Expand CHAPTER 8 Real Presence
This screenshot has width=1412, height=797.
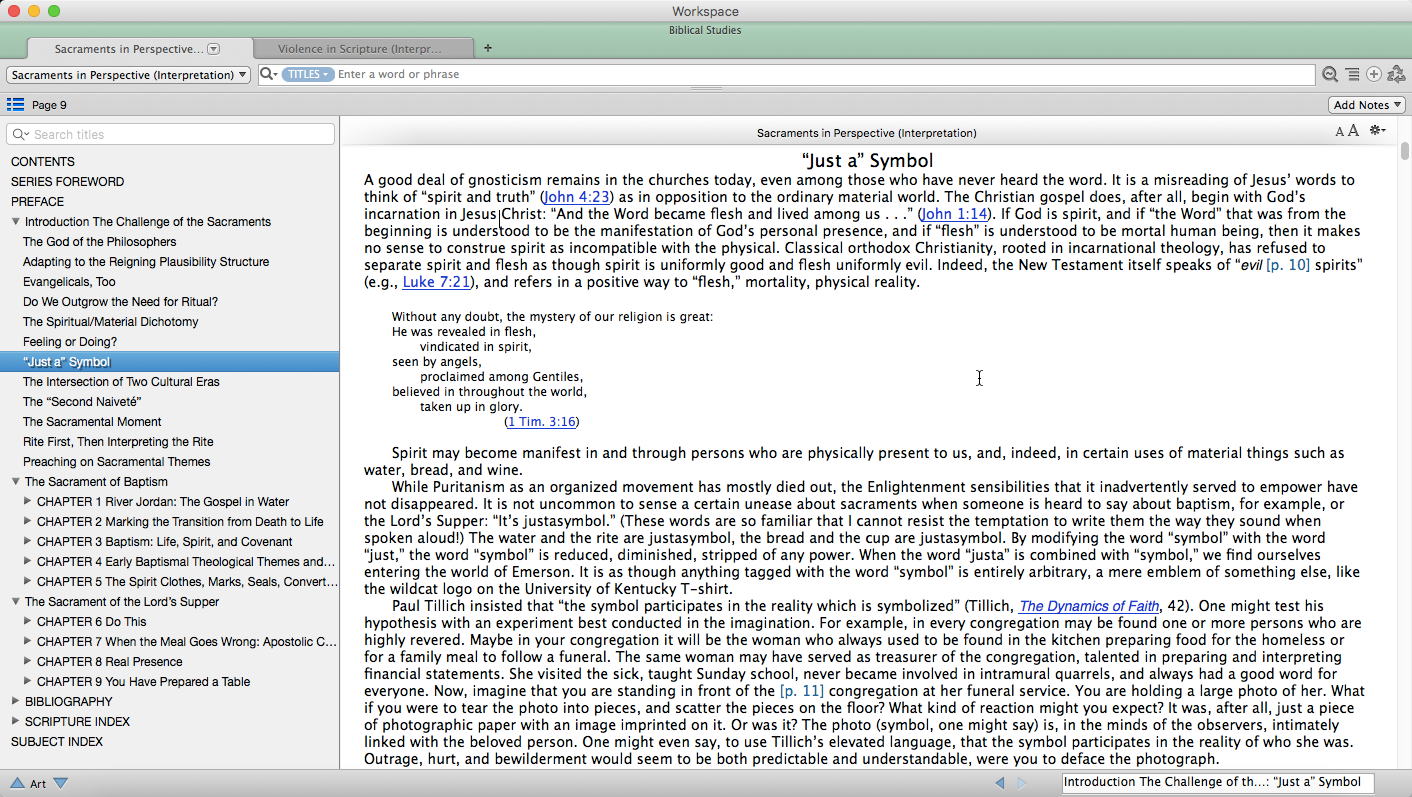coord(28,662)
